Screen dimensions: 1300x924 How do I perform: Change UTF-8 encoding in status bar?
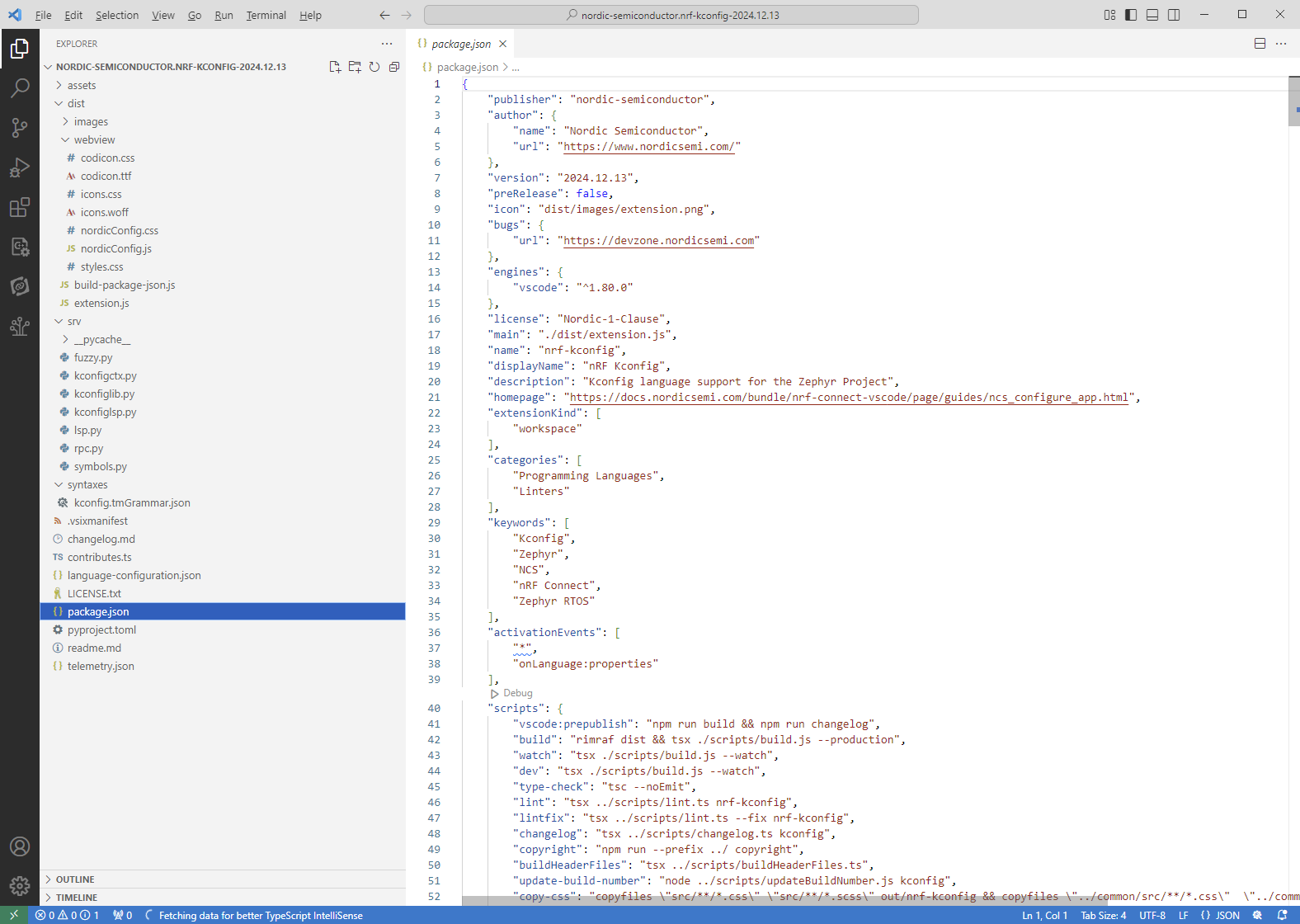[x=1152, y=915]
